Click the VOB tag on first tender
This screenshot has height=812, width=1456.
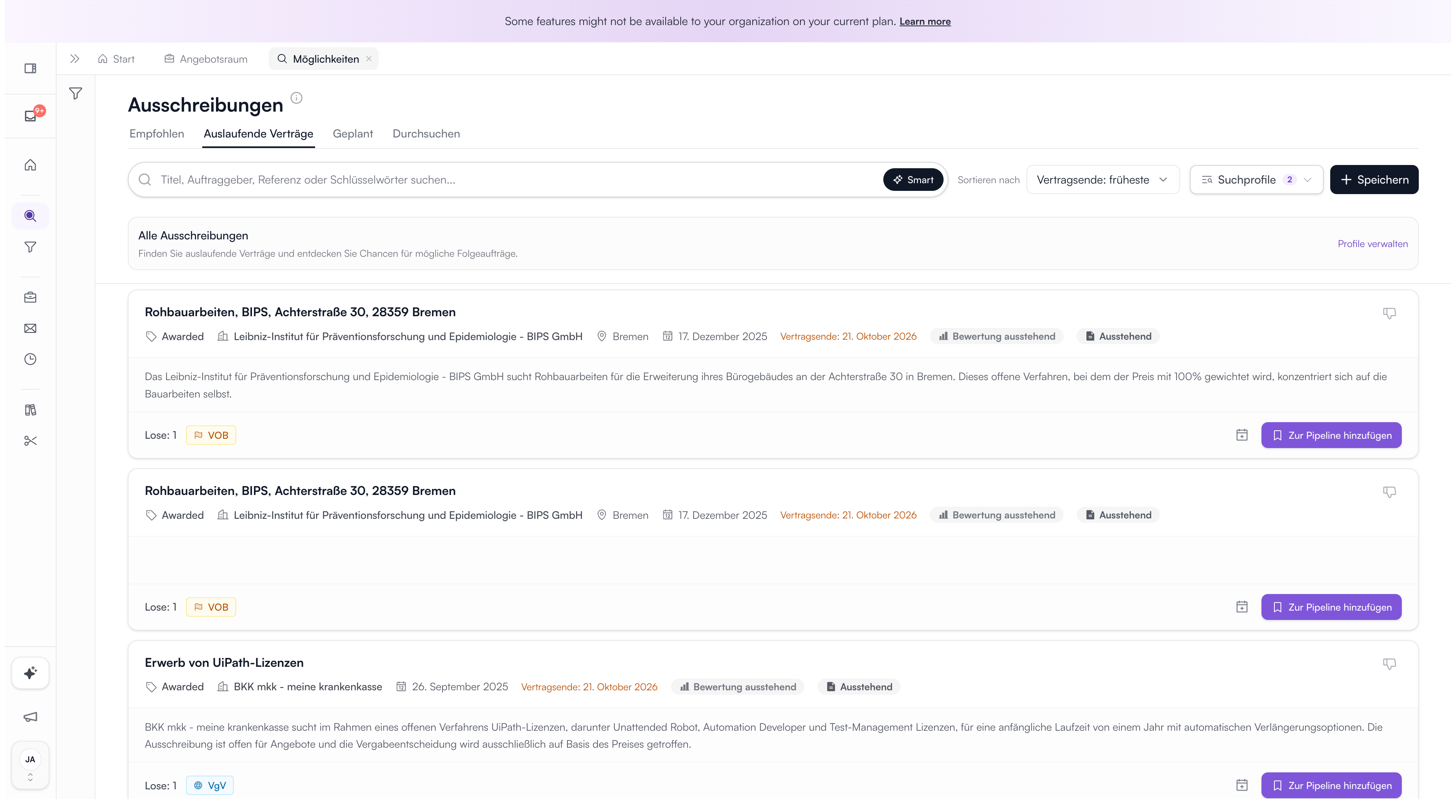pos(211,435)
